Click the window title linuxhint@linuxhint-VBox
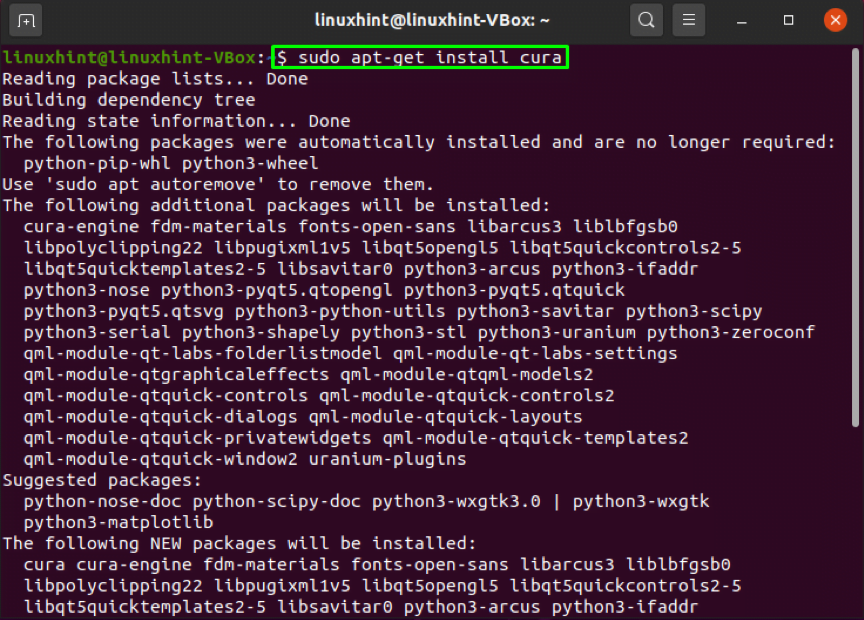The height and width of the screenshot is (620, 864). pyautogui.click(x=431, y=20)
